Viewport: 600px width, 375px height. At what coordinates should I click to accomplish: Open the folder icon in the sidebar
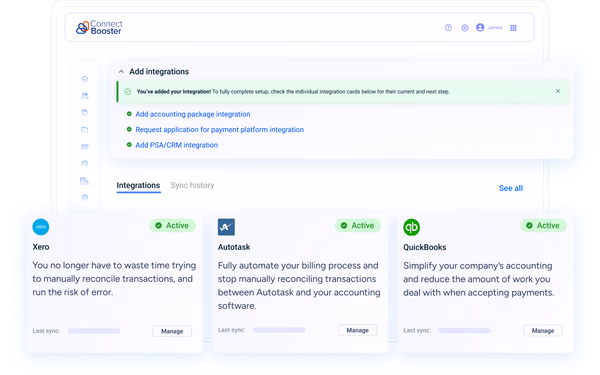[x=85, y=130]
